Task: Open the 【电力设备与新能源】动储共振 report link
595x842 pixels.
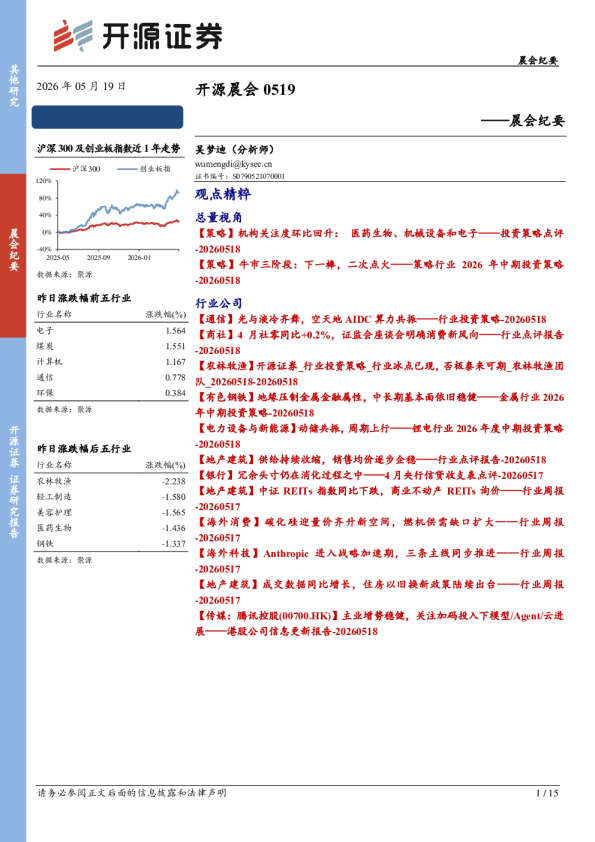Action: click(380, 436)
